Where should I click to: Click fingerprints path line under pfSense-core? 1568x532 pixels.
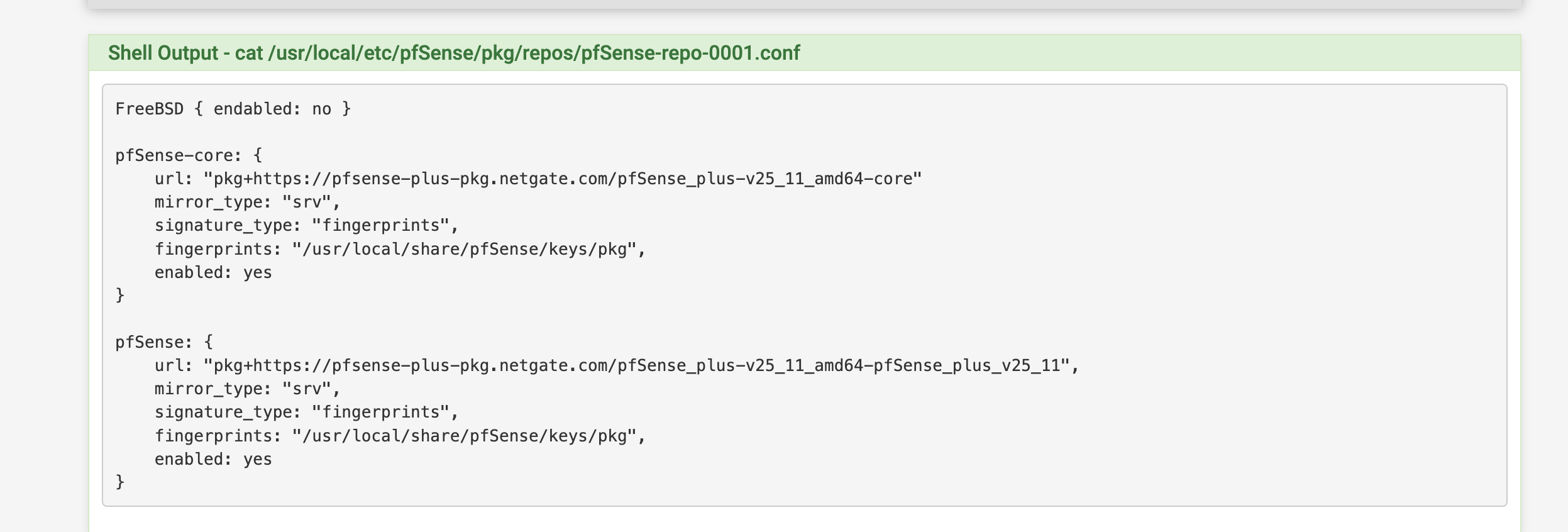[400, 250]
